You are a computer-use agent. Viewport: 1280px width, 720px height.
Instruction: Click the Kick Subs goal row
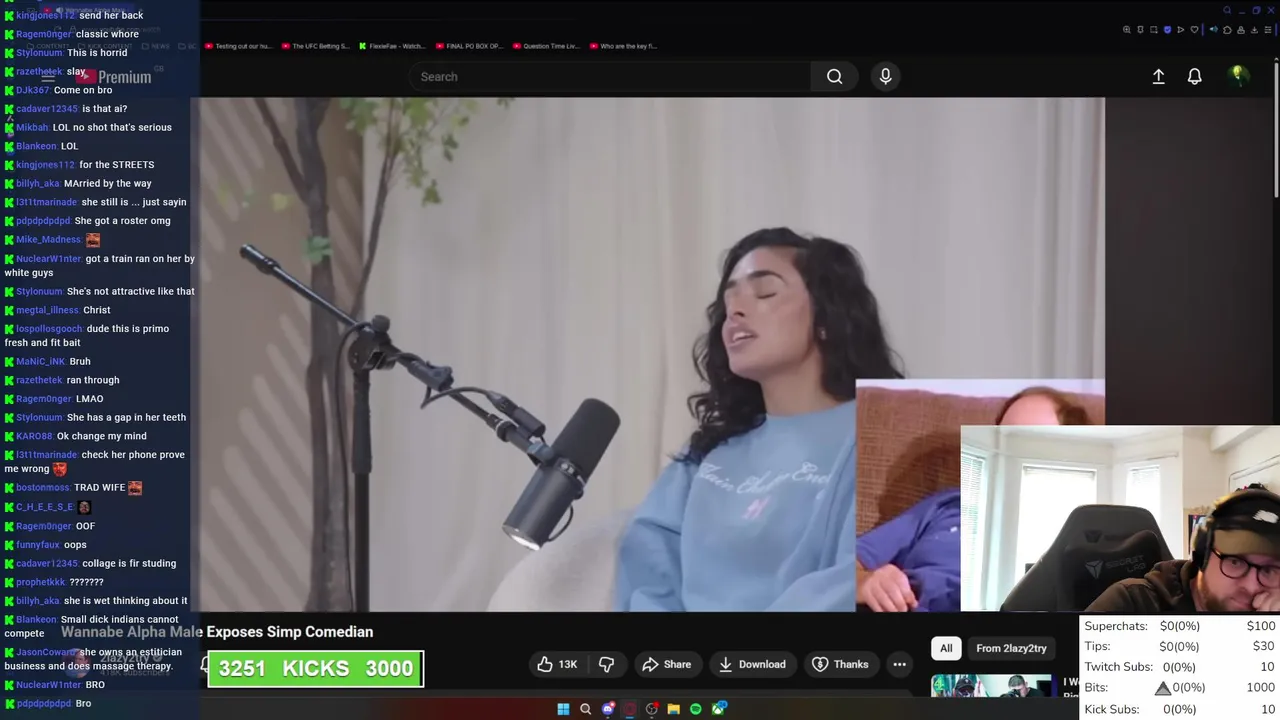[x=1180, y=709]
